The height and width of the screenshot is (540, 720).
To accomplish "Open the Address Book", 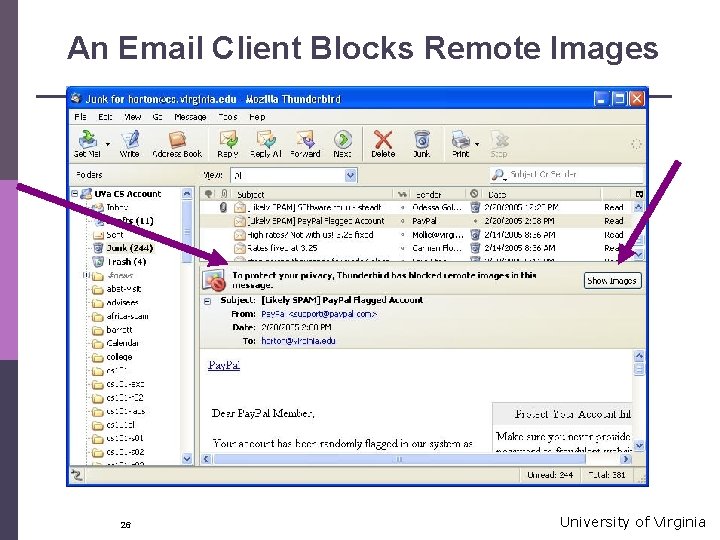I will pyautogui.click(x=177, y=143).
